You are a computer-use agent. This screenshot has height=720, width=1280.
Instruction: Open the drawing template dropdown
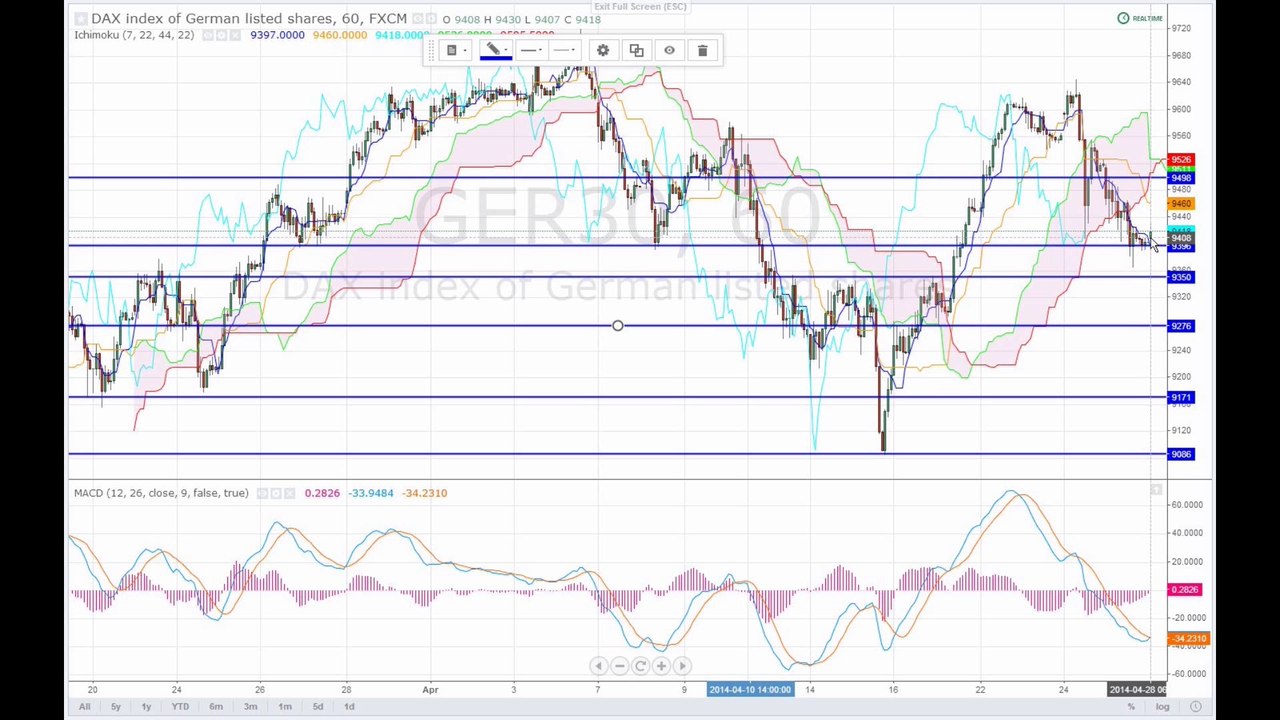tap(456, 50)
